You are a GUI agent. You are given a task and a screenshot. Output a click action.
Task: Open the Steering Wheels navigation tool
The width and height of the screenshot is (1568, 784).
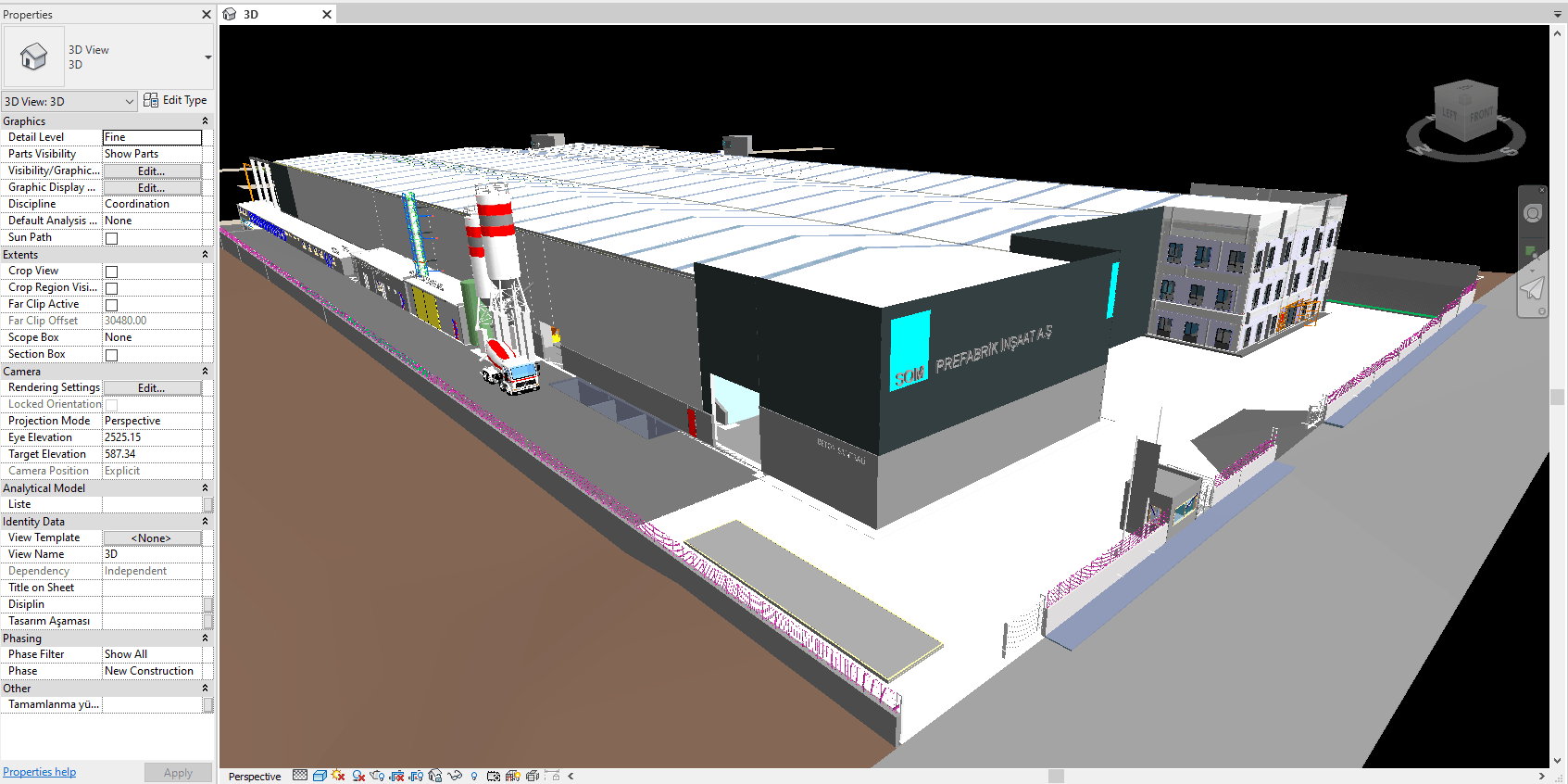1533,214
